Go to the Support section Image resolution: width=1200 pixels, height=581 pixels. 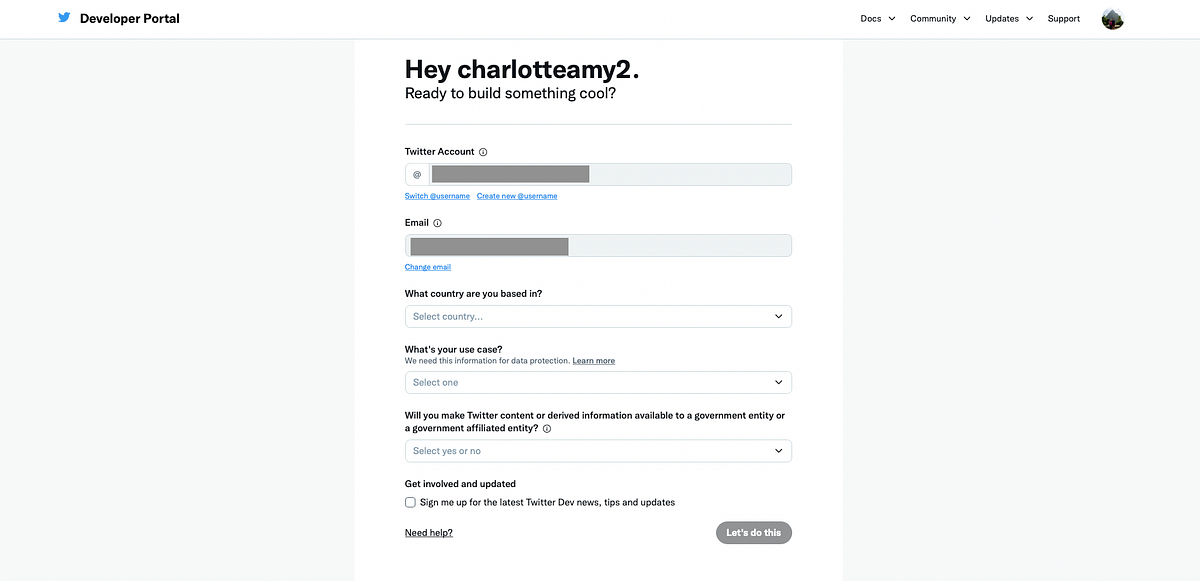click(x=1063, y=18)
